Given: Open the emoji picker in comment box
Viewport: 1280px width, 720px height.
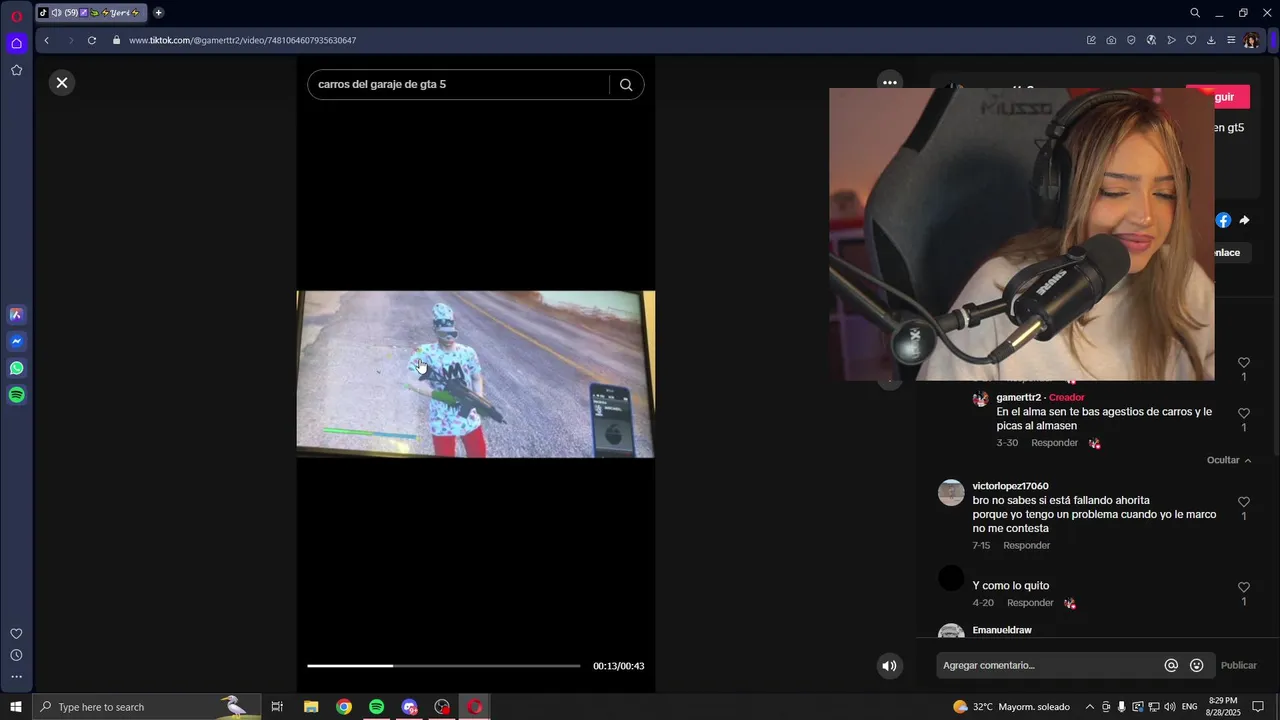Looking at the screenshot, I should click(1197, 666).
